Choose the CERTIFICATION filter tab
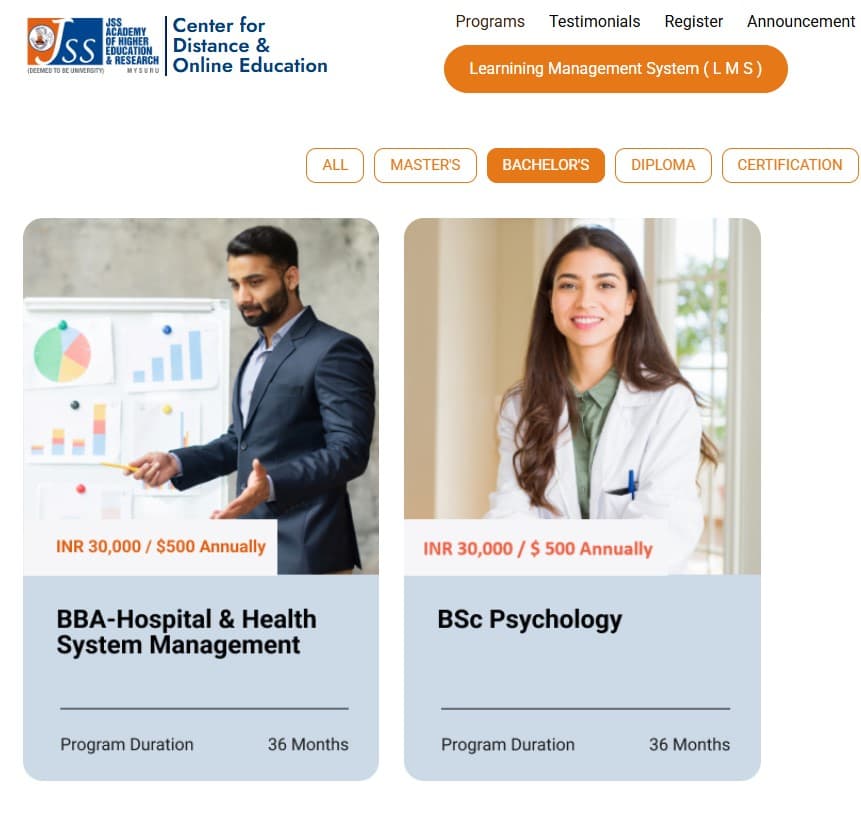The width and height of the screenshot is (861, 828). pyautogui.click(x=789, y=165)
